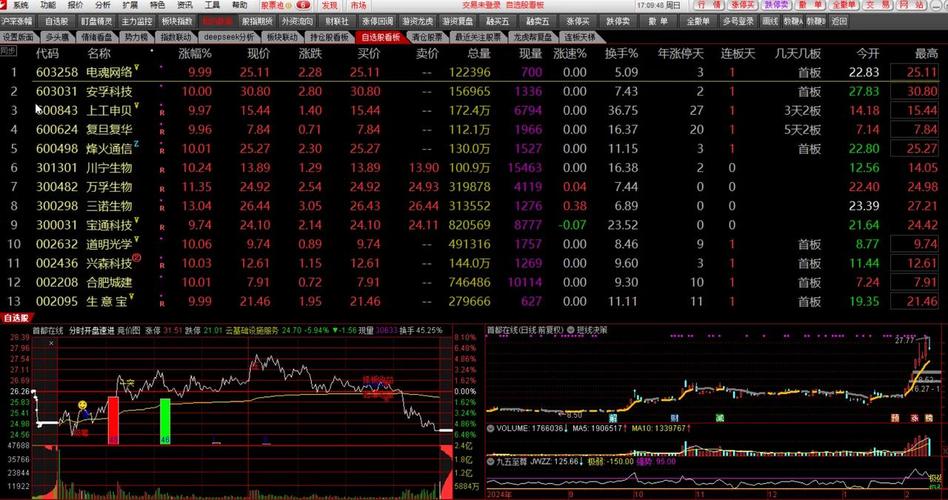This screenshot has width=948, height=500.
Task: Select the 电魂网络 stock row
Action: 112,72
